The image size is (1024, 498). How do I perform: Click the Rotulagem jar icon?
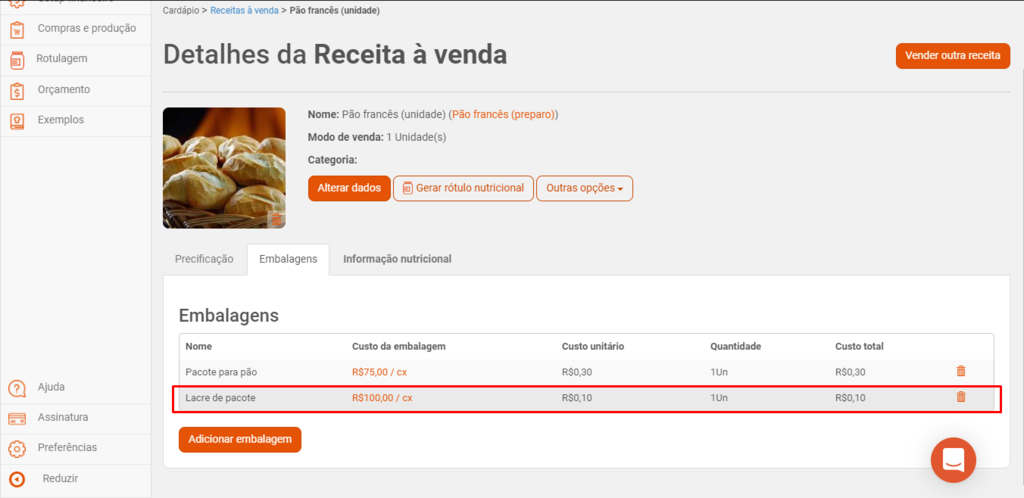pyautogui.click(x=18, y=60)
